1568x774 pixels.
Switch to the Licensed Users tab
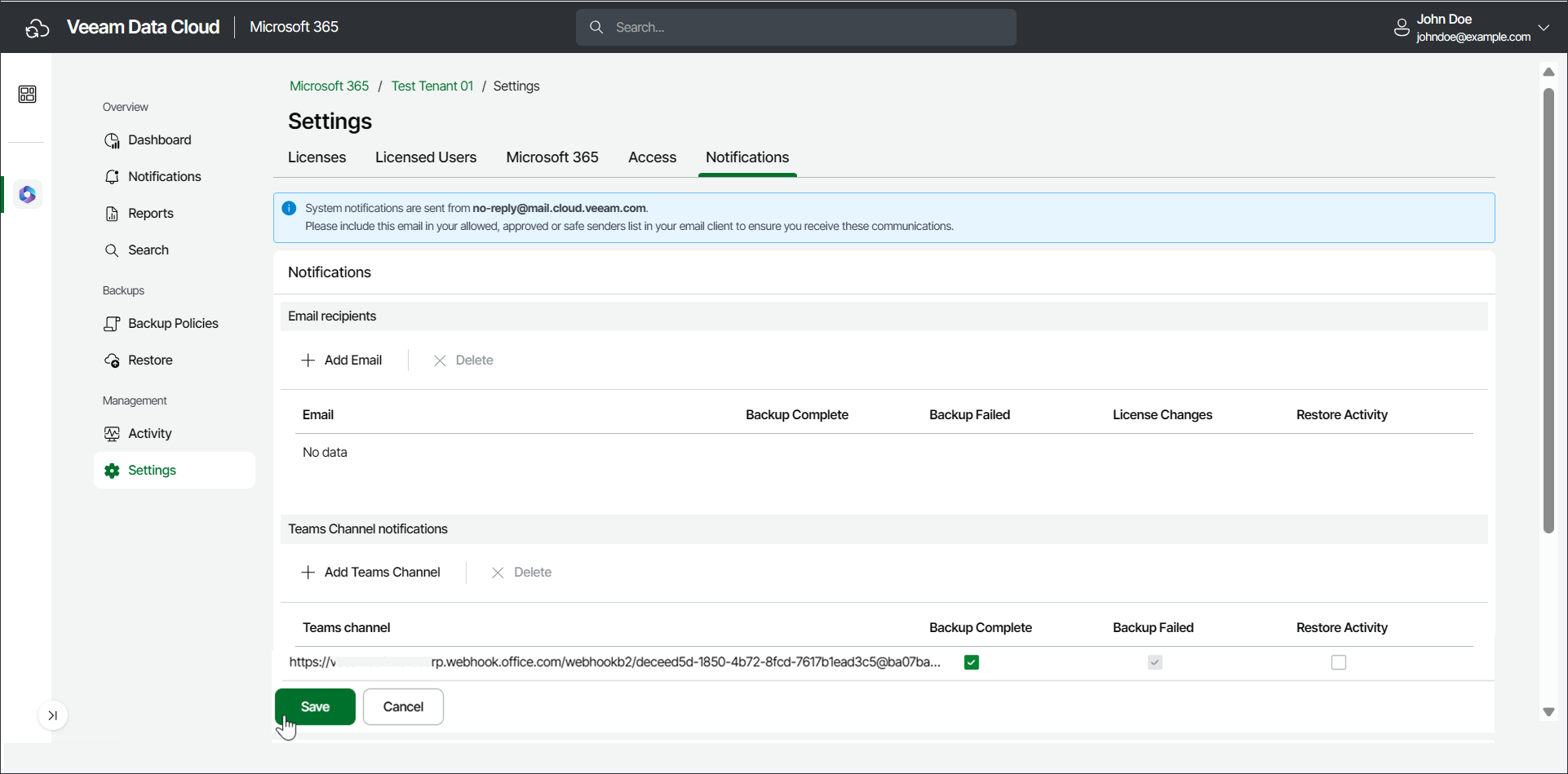[x=426, y=157]
